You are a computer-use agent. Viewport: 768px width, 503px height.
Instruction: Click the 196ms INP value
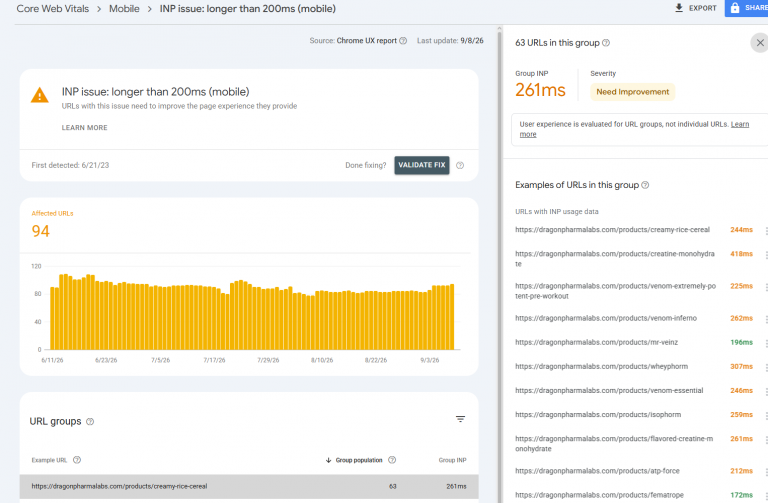[742, 342]
